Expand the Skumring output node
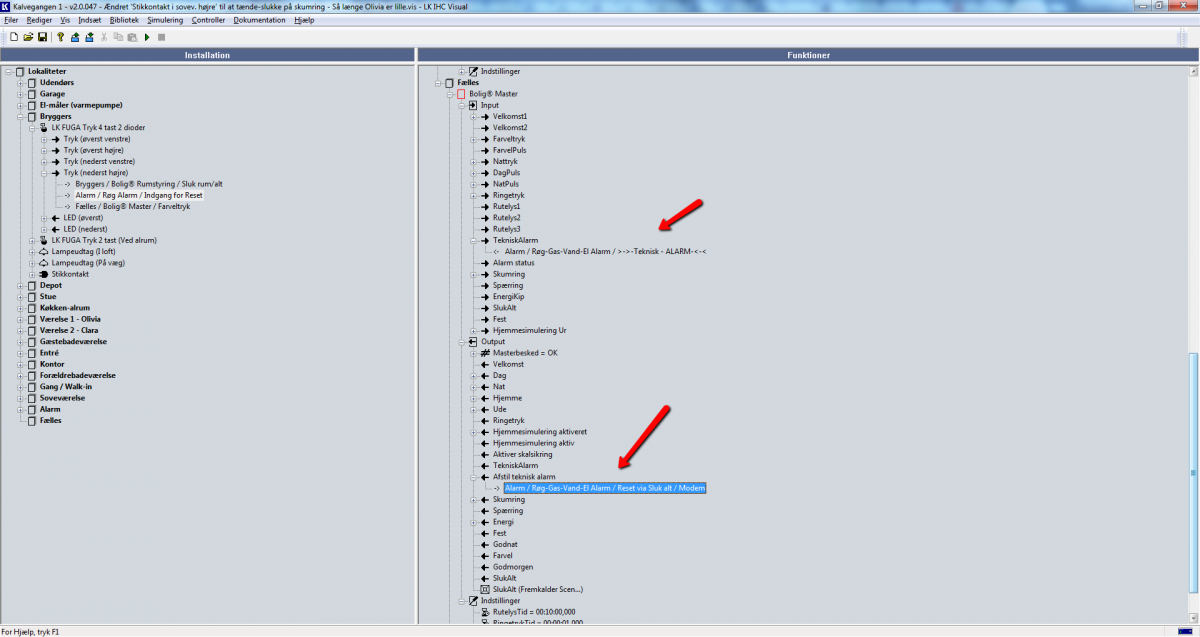This screenshot has height=637, width=1200. [x=473, y=499]
